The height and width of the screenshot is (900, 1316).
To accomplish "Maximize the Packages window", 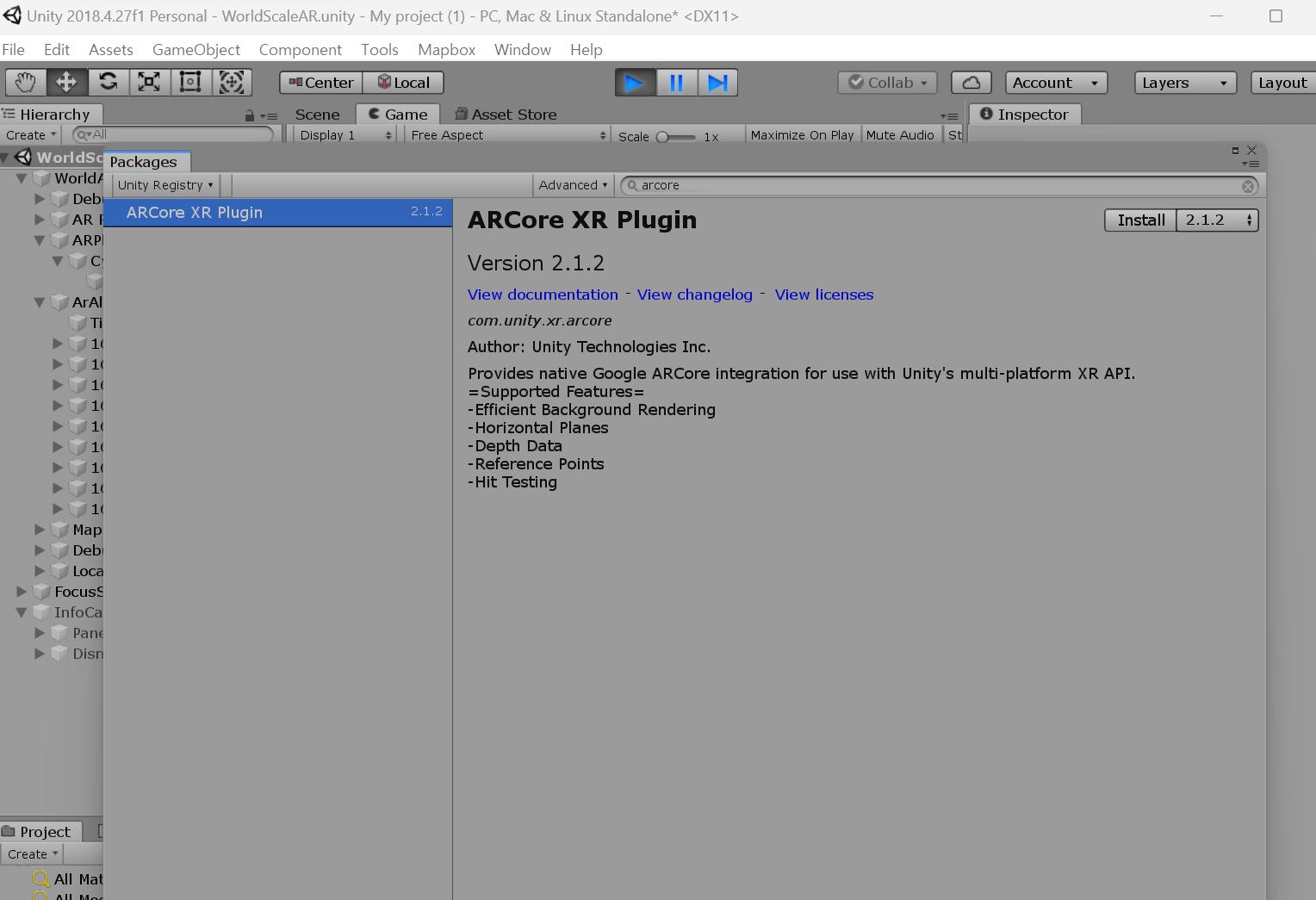I will [1235, 150].
